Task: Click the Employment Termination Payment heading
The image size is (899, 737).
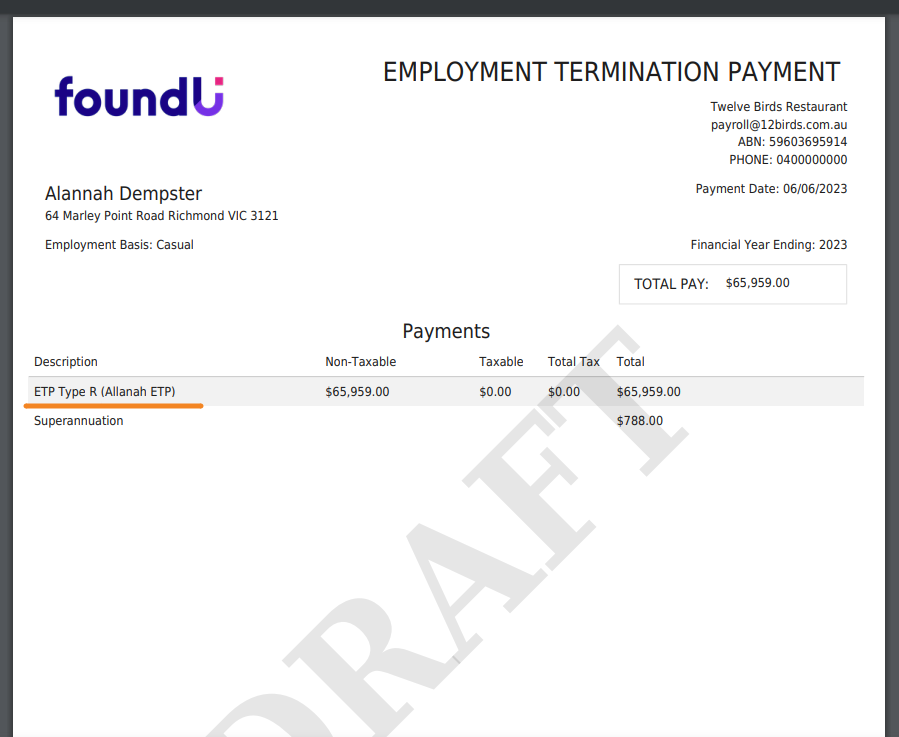Action: point(611,72)
